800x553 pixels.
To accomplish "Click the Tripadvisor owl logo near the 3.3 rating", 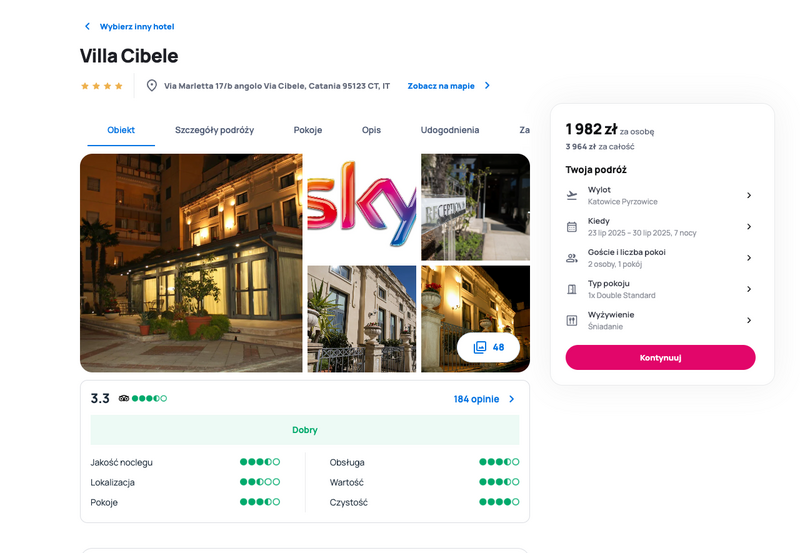I will tap(123, 398).
